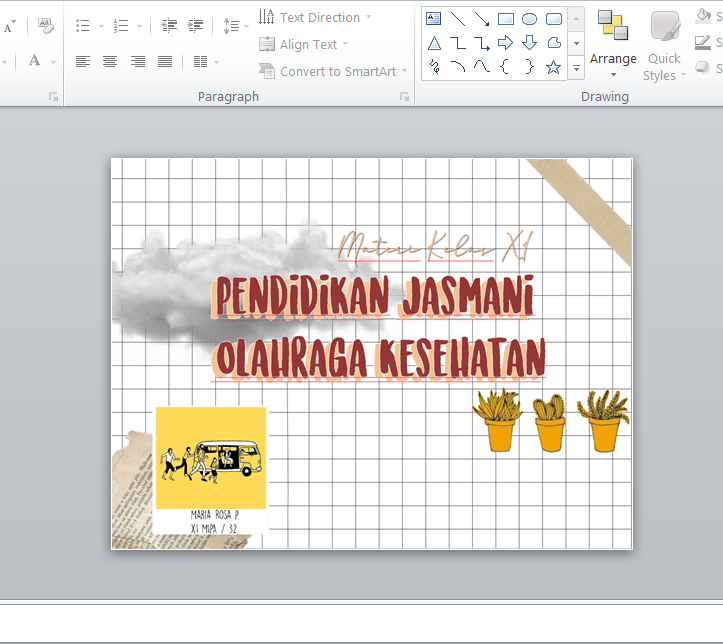The image size is (723, 644).
Task: Click the Shape Fill paint bucket icon
Action: point(703,15)
